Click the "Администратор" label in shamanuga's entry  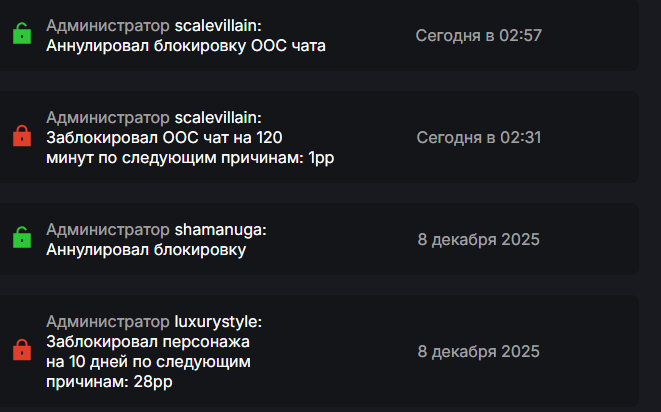tap(108, 230)
